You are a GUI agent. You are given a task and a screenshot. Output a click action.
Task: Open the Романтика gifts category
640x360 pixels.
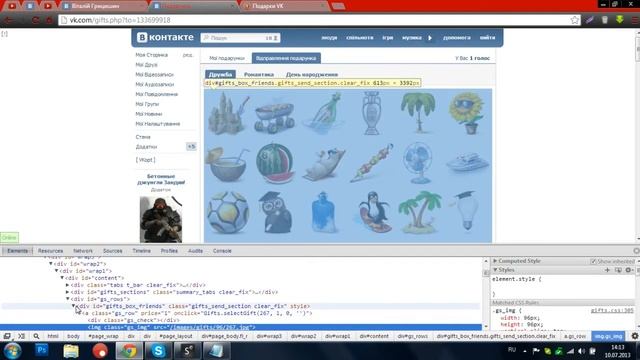click(x=259, y=75)
